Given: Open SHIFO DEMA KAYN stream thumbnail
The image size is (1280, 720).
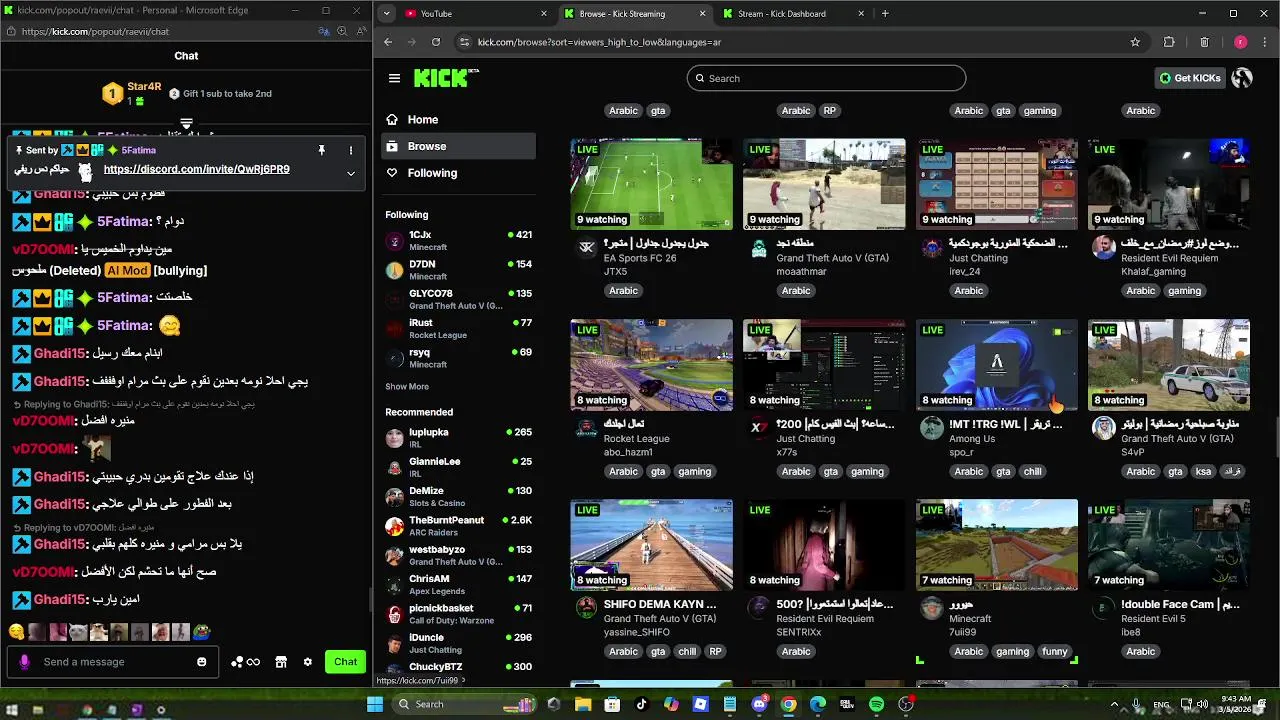Looking at the screenshot, I should pyautogui.click(x=651, y=545).
